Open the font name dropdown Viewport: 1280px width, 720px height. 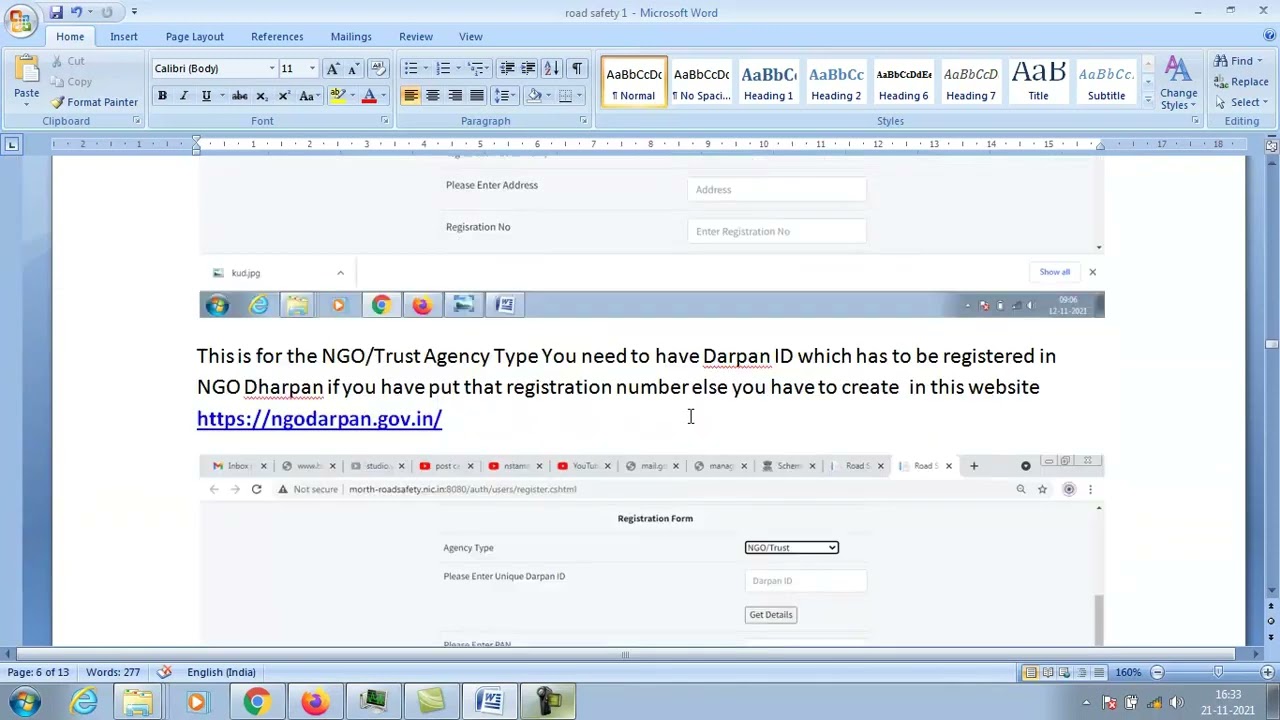coord(272,69)
